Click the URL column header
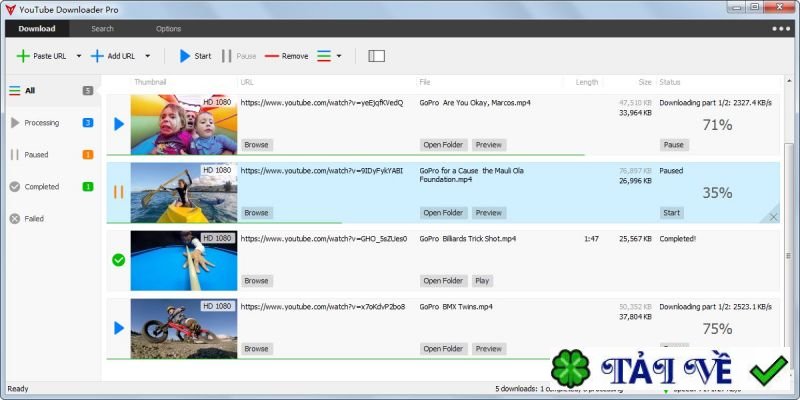The width and height of the screenshot is (800, 400). point(247,82)
